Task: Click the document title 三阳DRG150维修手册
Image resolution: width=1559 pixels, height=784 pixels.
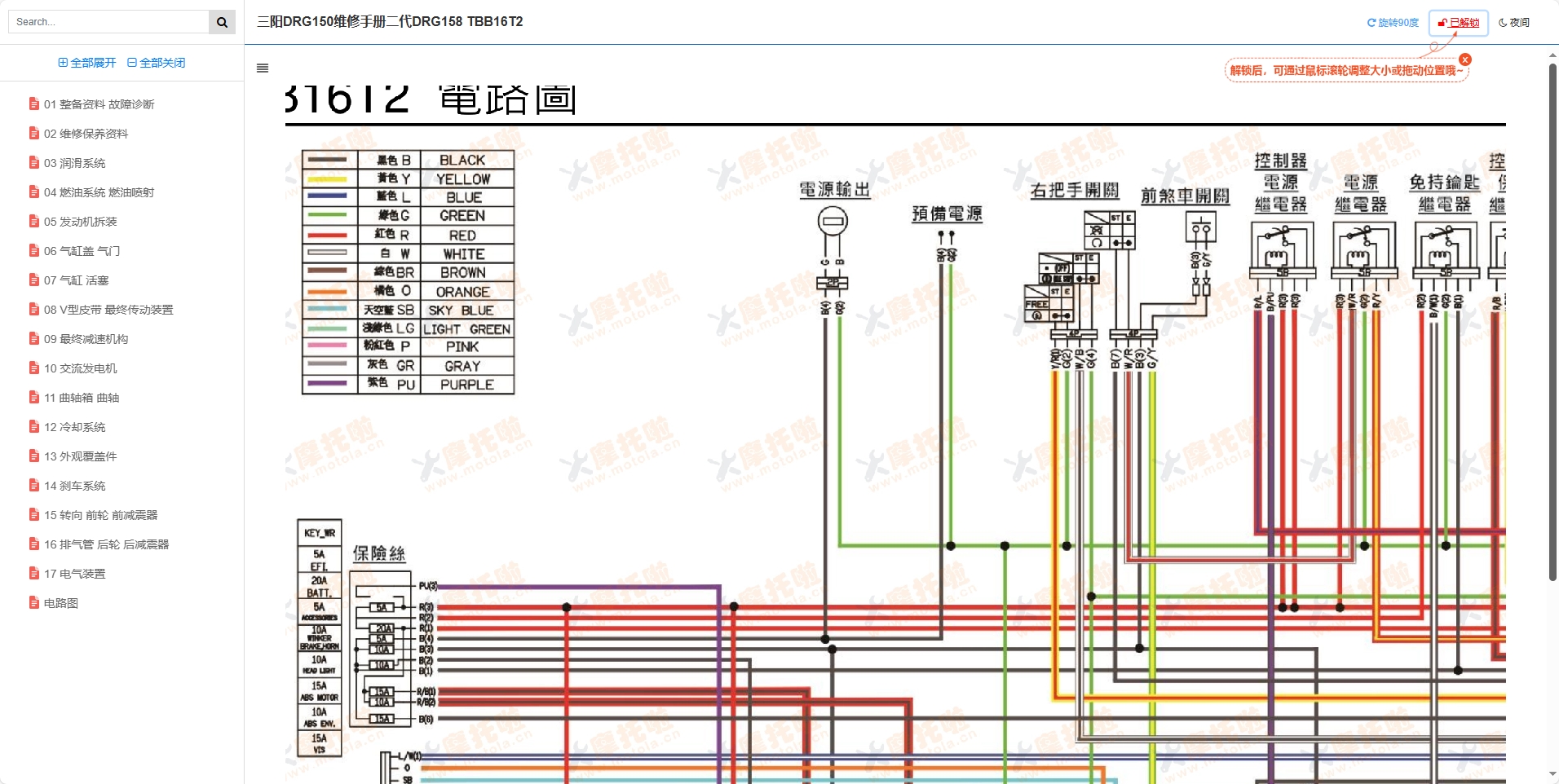Action: pos(390,21)
